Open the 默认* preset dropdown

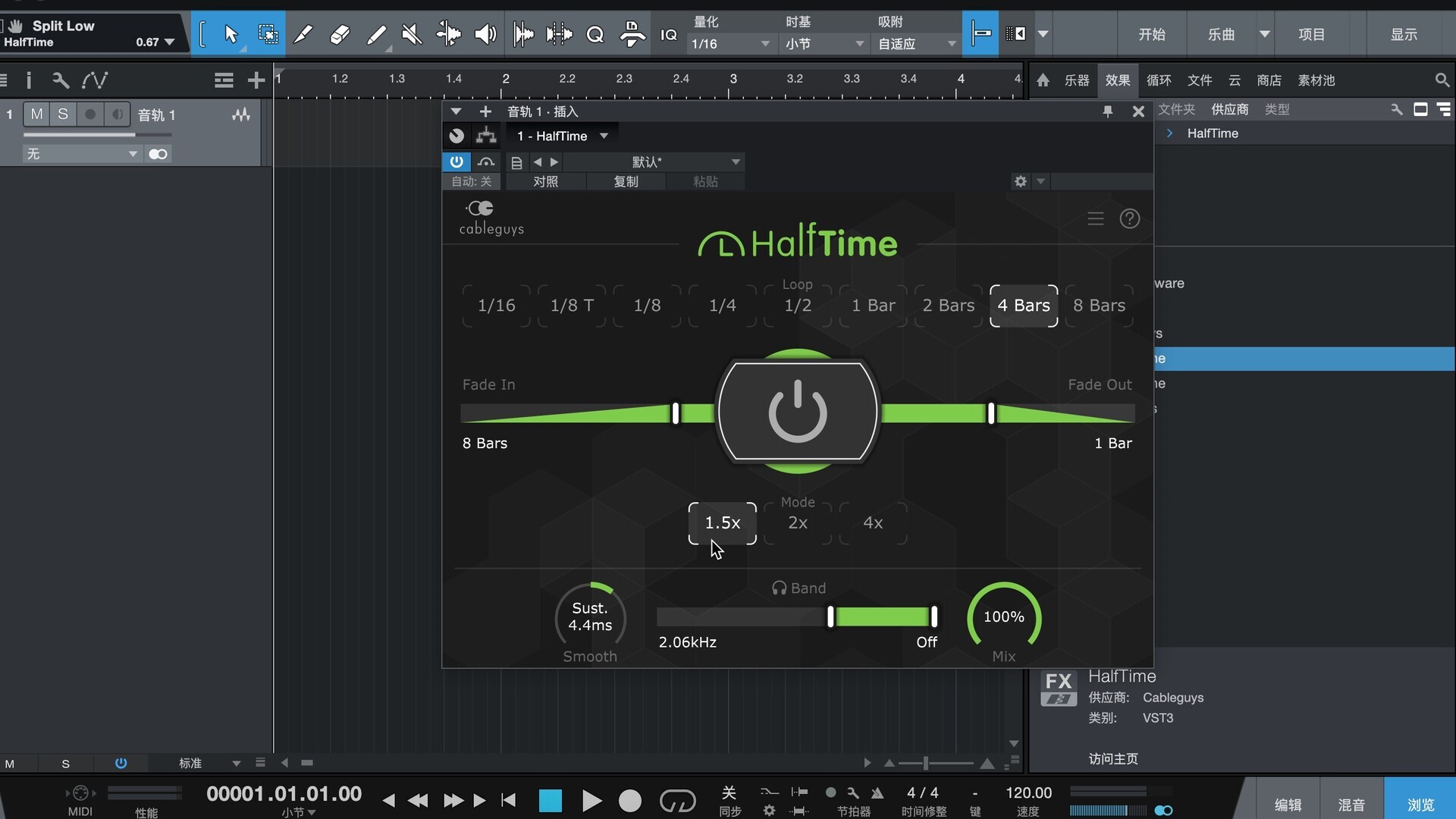[654, 162]
